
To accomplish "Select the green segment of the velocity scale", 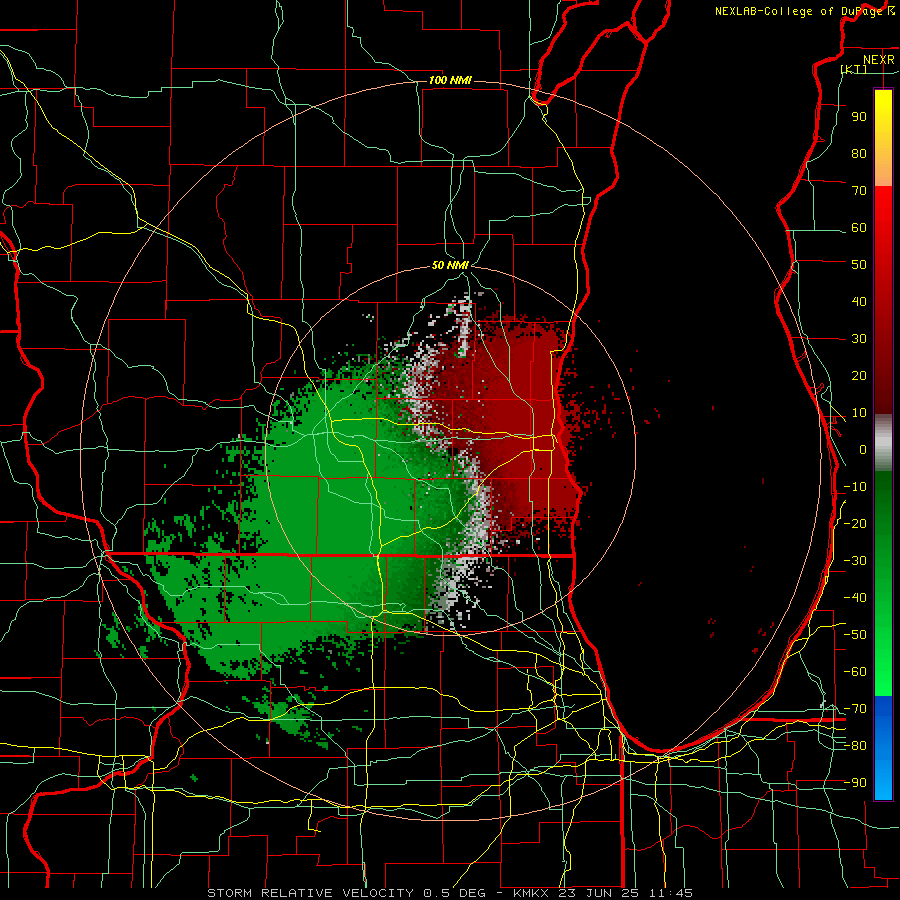I will pyautogui.click(x=883, y=584).
